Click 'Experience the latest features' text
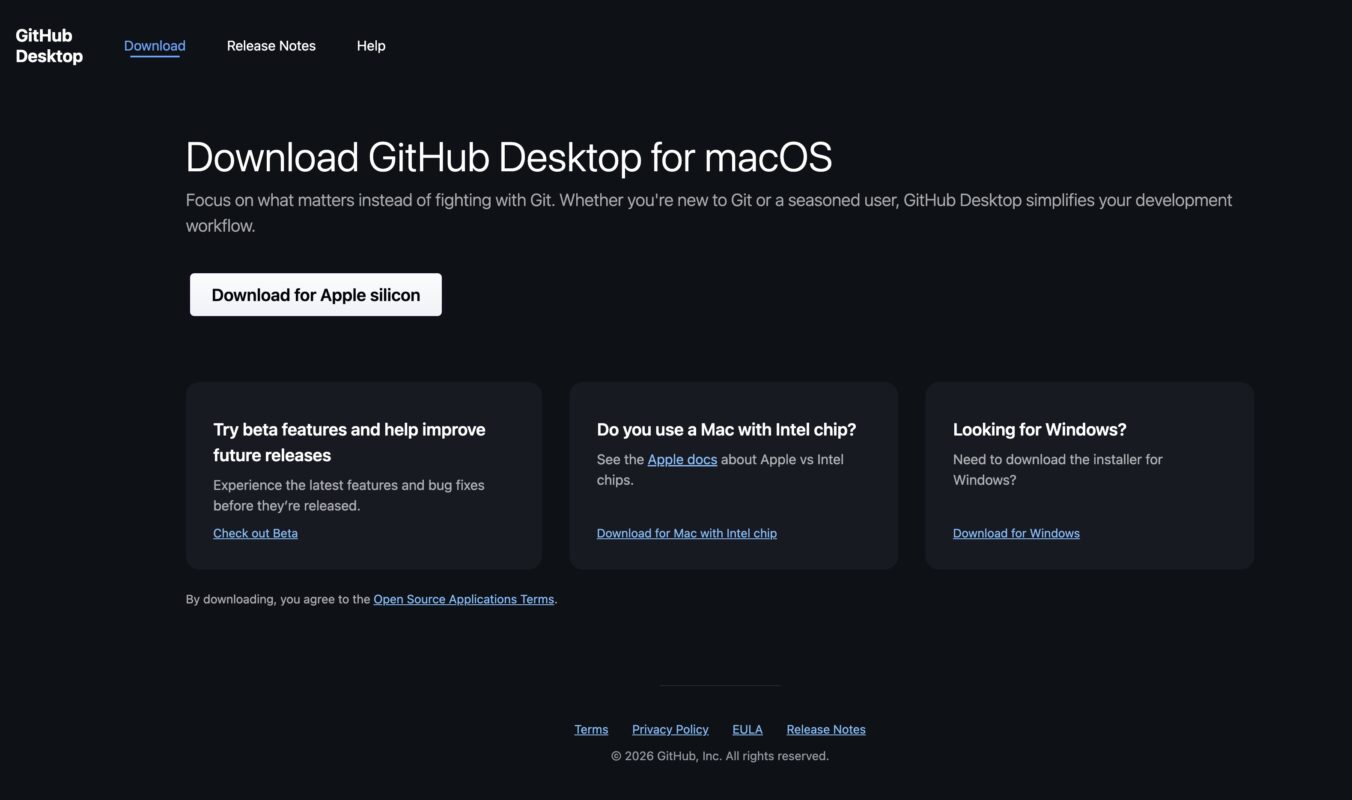Viewport: 1352px width, 800px height. [x=349, y=495]
